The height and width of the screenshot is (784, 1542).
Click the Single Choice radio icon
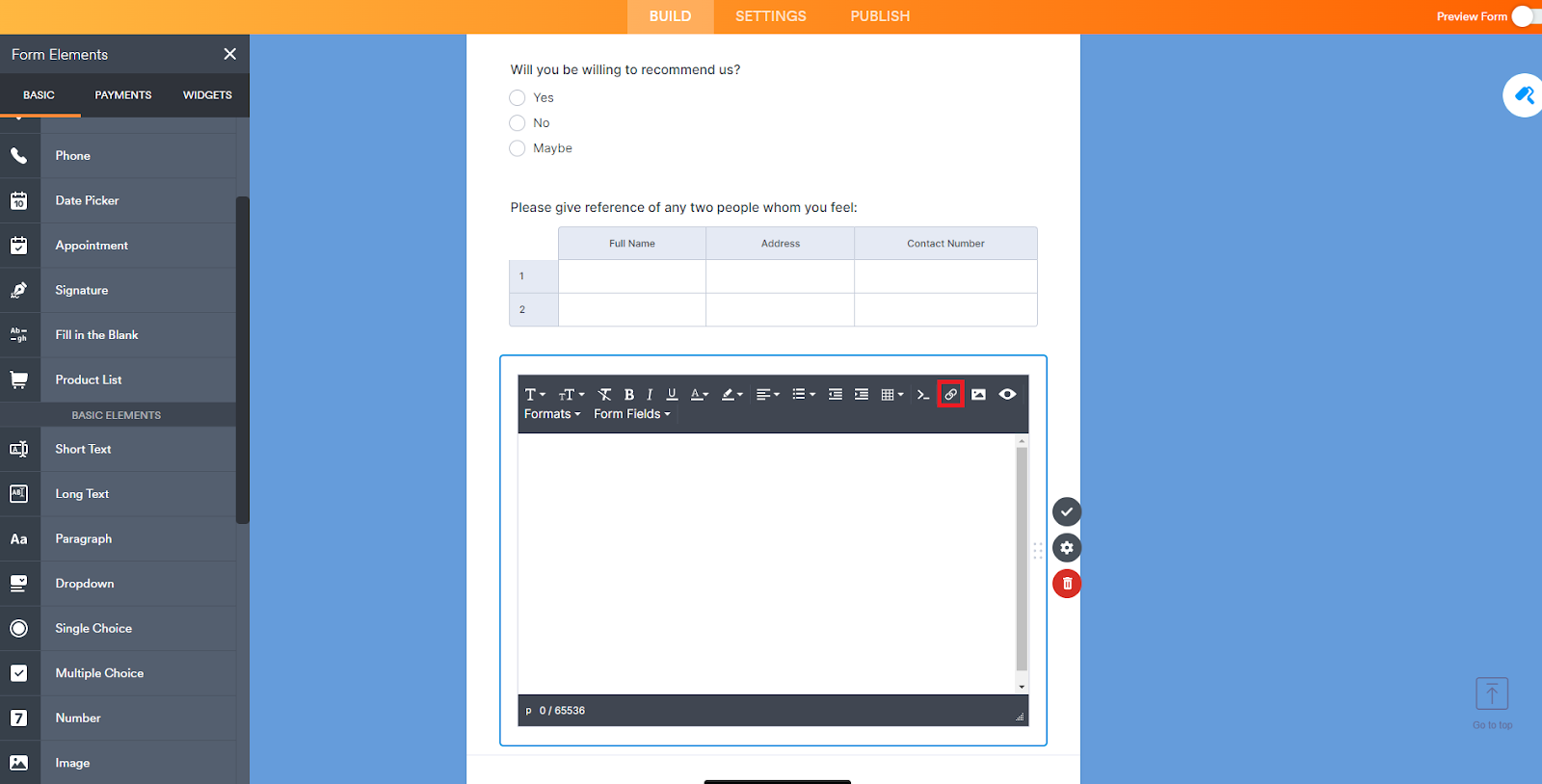[19, 628]
